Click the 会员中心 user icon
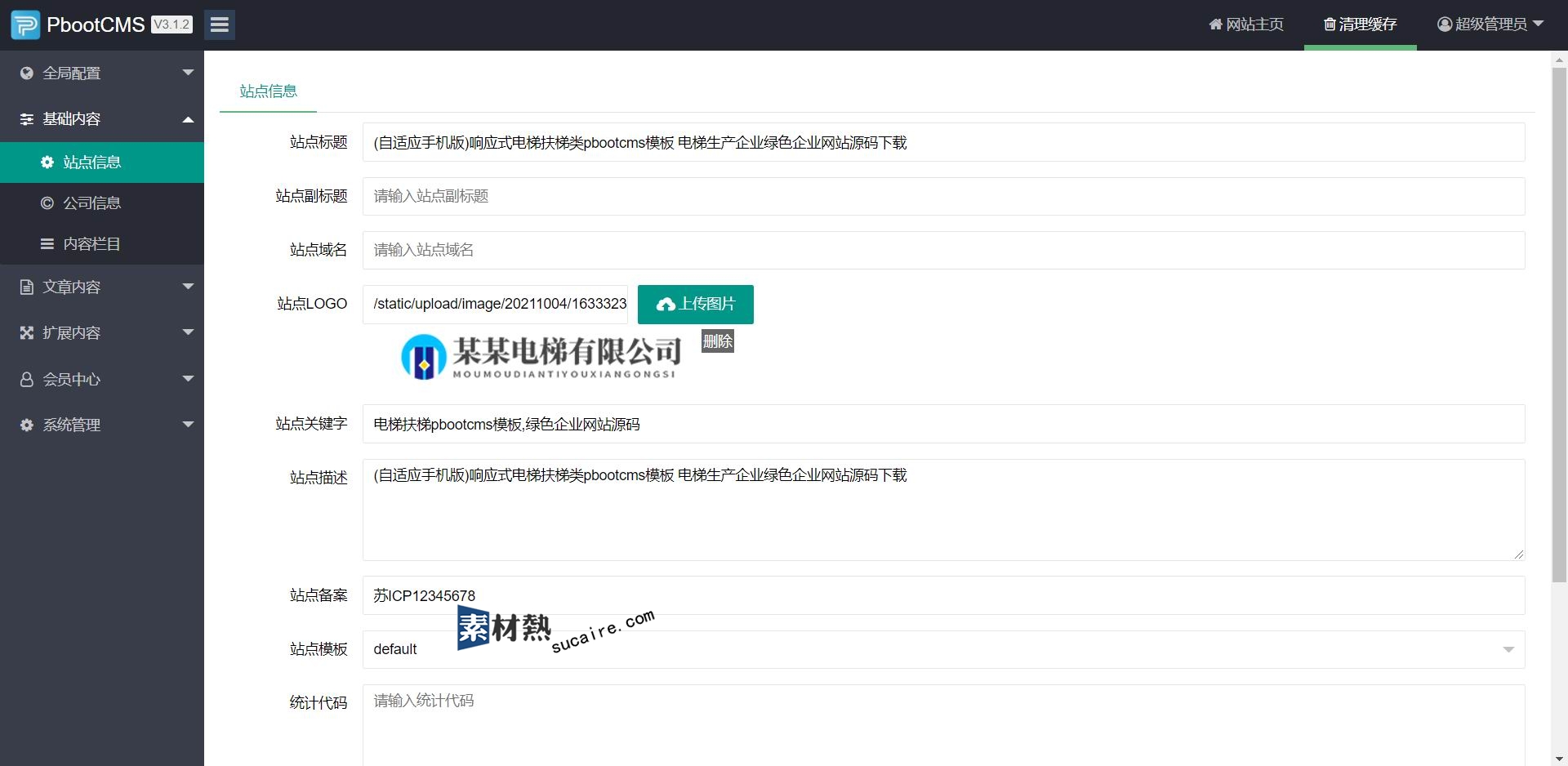 point(27,379)
